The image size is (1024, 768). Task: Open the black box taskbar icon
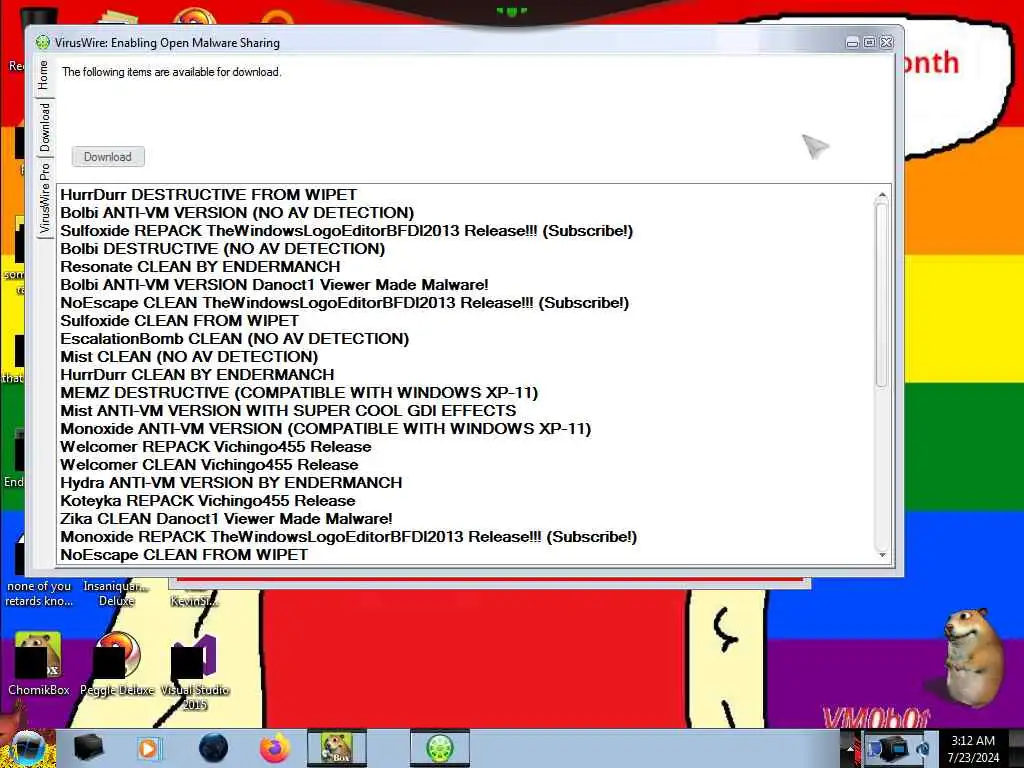tap(88, 748)
